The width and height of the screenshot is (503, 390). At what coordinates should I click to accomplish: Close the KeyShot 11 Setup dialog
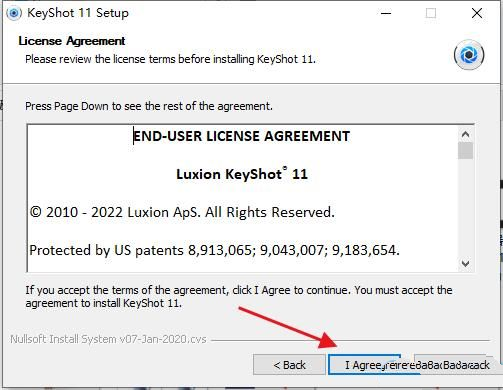(x=477, y=13)
